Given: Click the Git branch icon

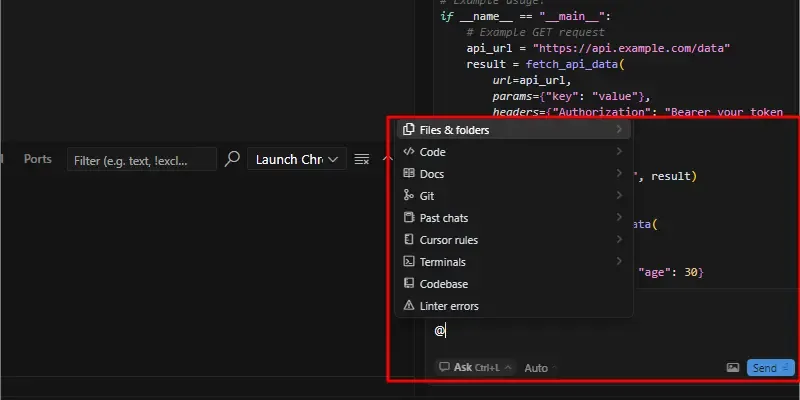Looking at the screenshot, I should (409, 195).
